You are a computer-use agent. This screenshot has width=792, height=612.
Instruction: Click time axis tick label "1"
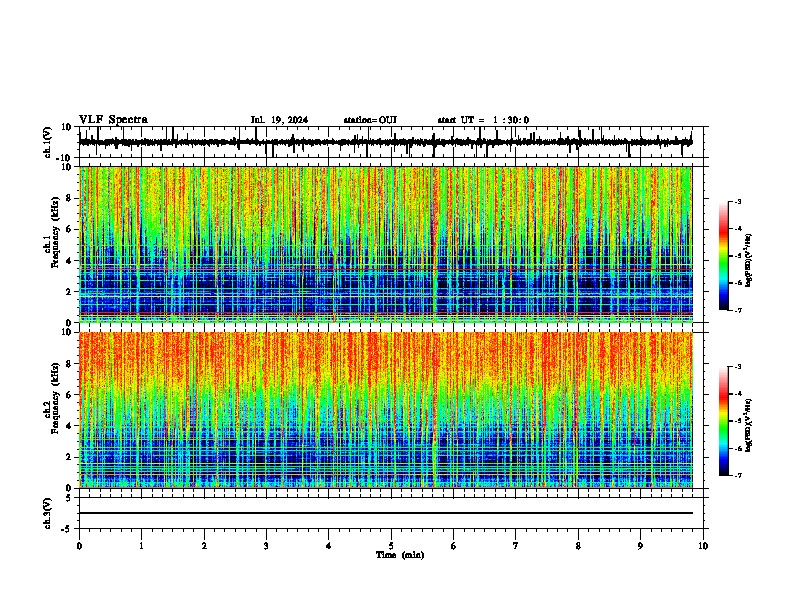141,546
